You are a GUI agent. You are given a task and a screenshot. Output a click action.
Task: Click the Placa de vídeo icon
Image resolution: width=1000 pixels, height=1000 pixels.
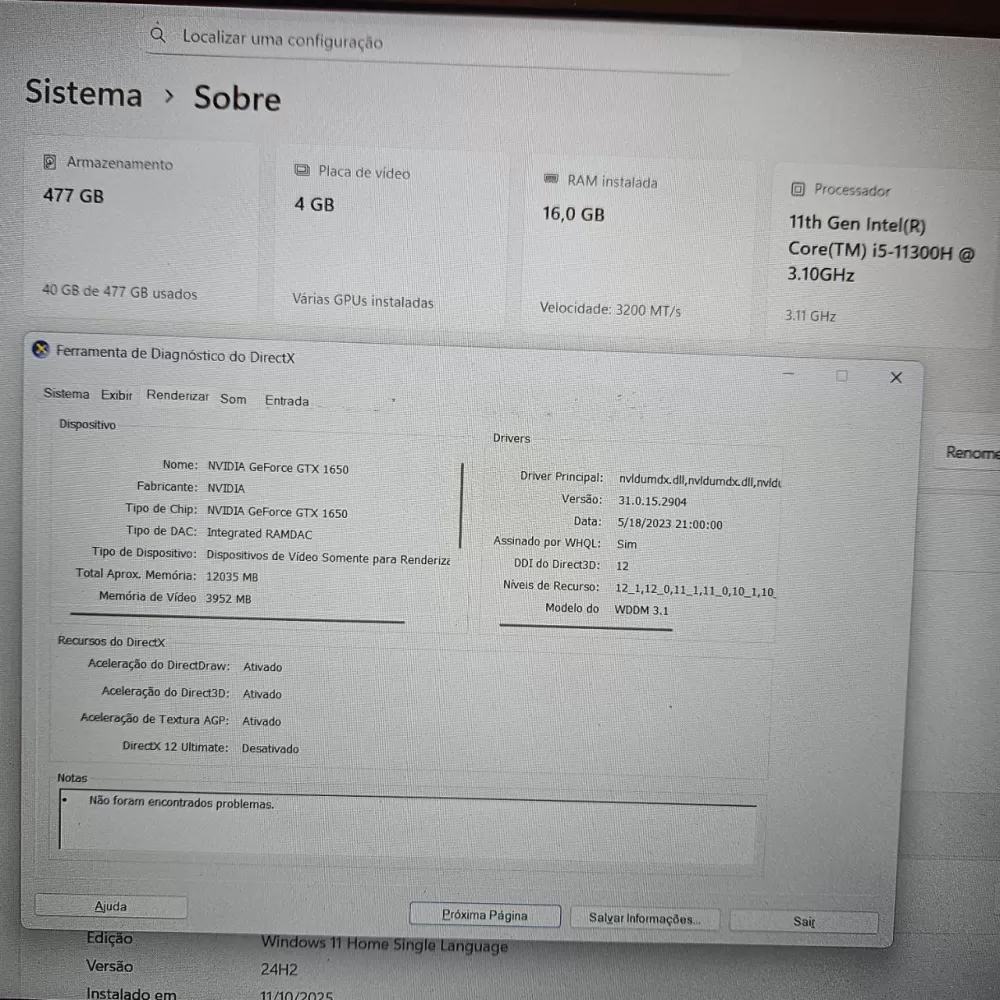pyautogui.click(x=302, y=171)
